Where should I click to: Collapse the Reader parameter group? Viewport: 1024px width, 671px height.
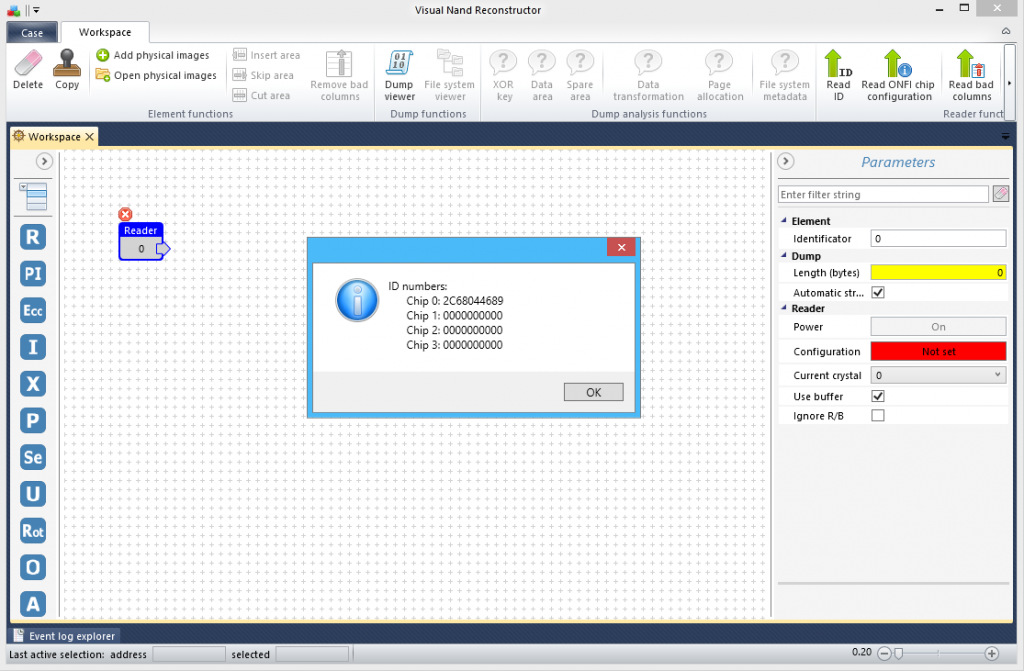coord(784,307)
